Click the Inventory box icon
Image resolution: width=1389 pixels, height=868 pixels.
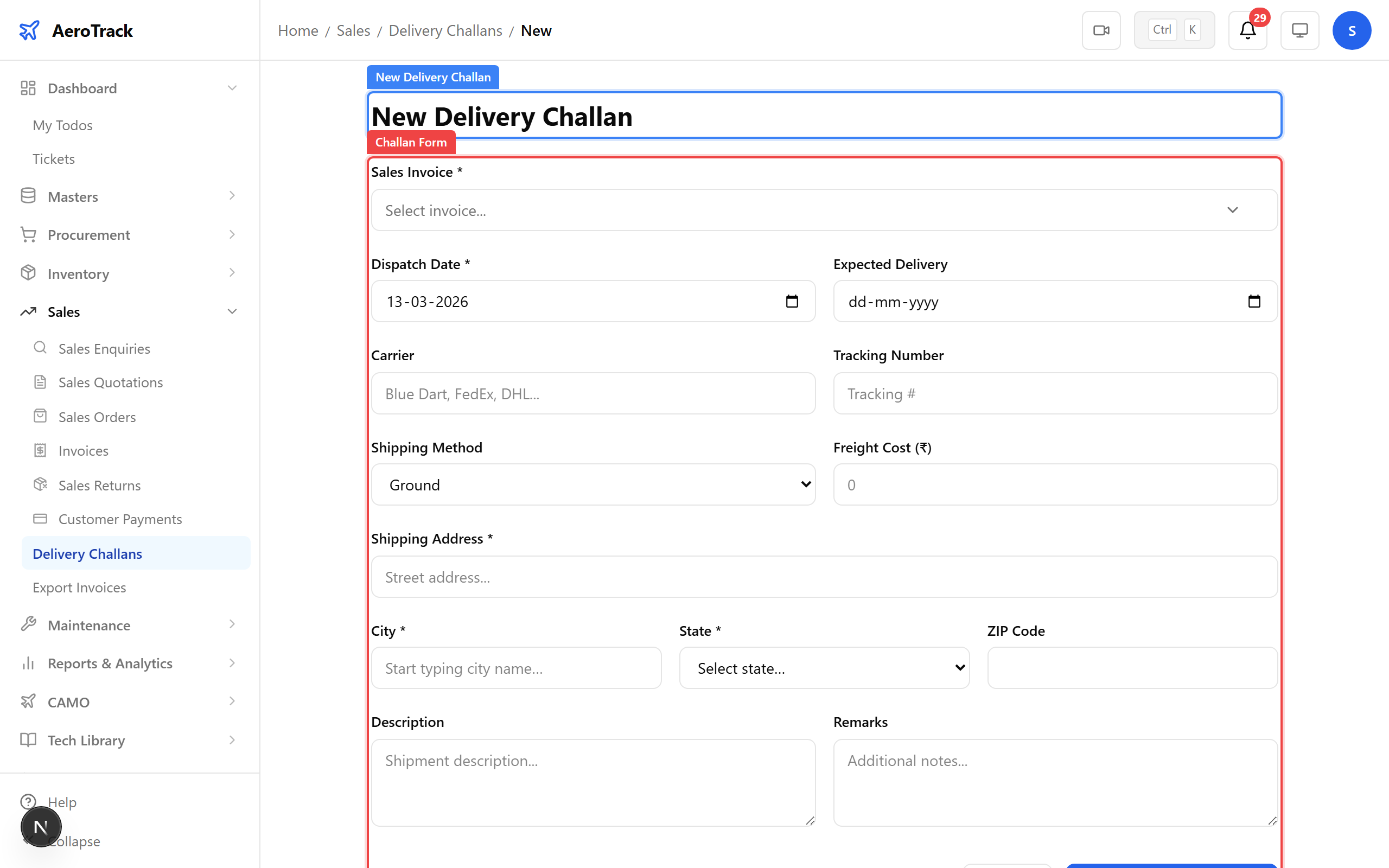28,273
